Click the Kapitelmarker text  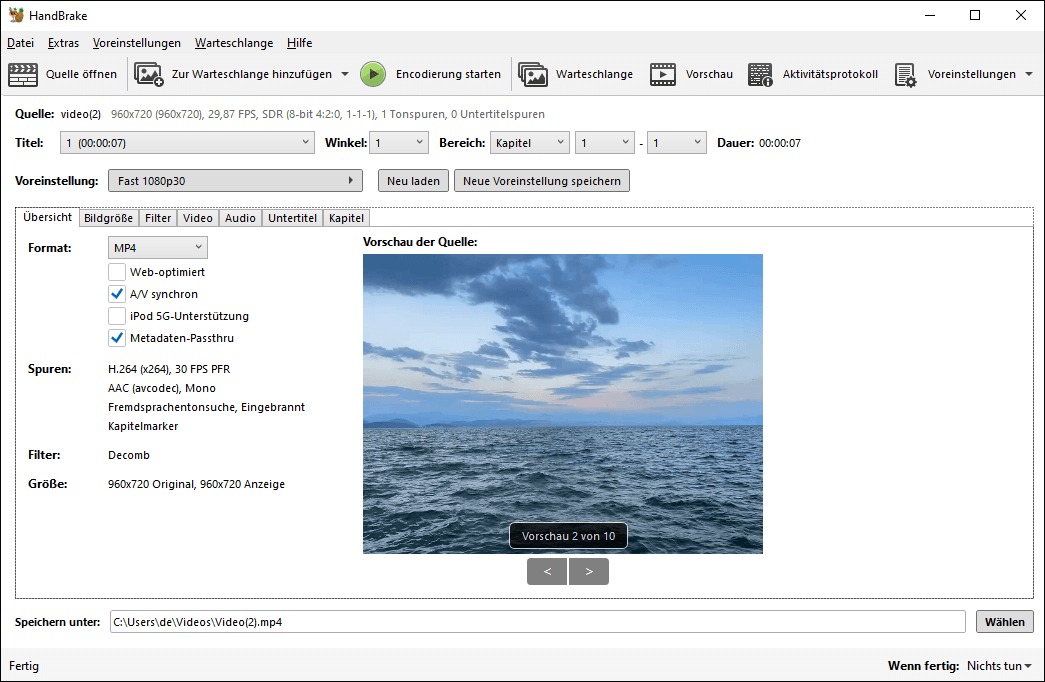pyautogui.click(x=143, y=426)
